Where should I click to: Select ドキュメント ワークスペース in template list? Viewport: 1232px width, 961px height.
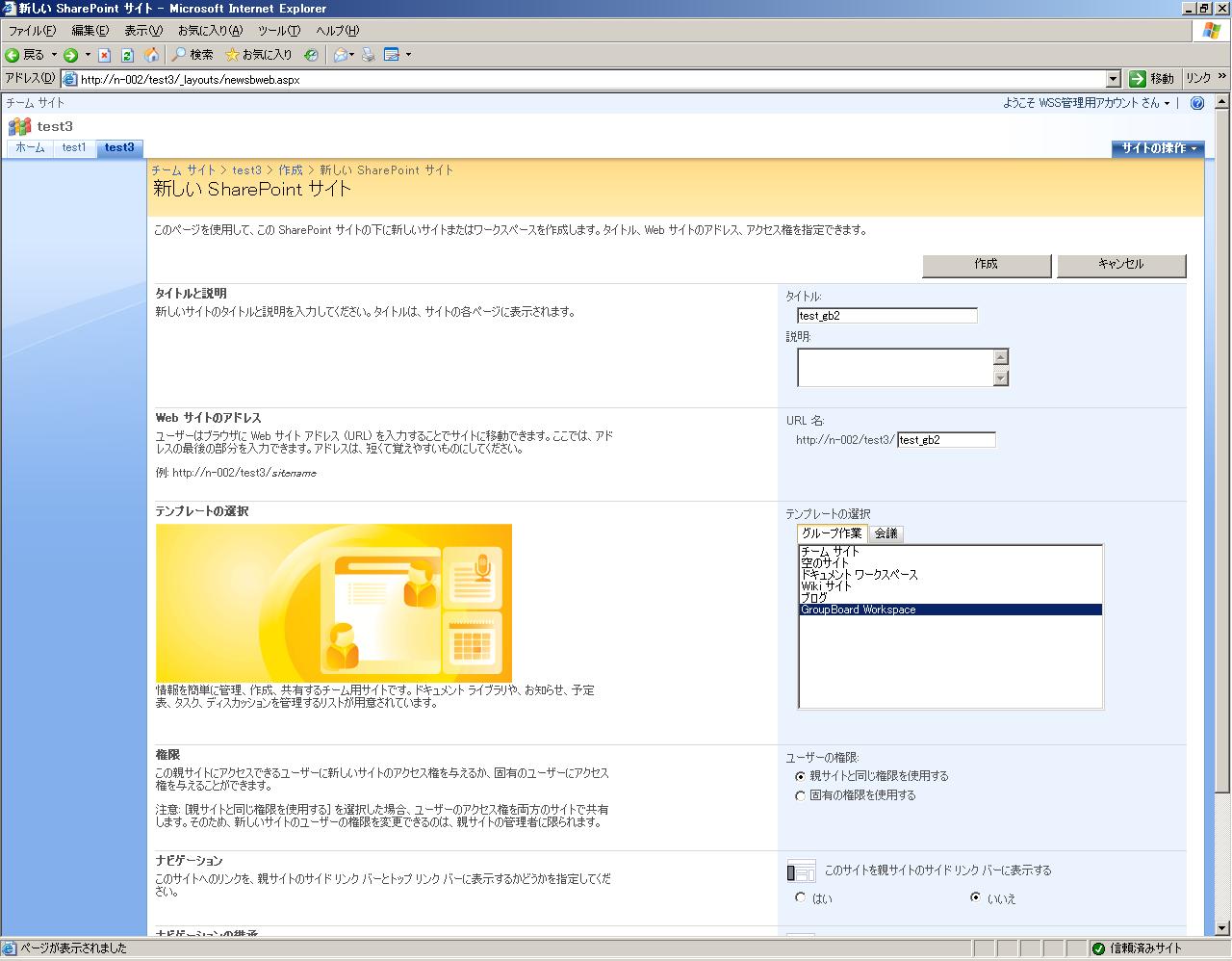click(950, 575)
